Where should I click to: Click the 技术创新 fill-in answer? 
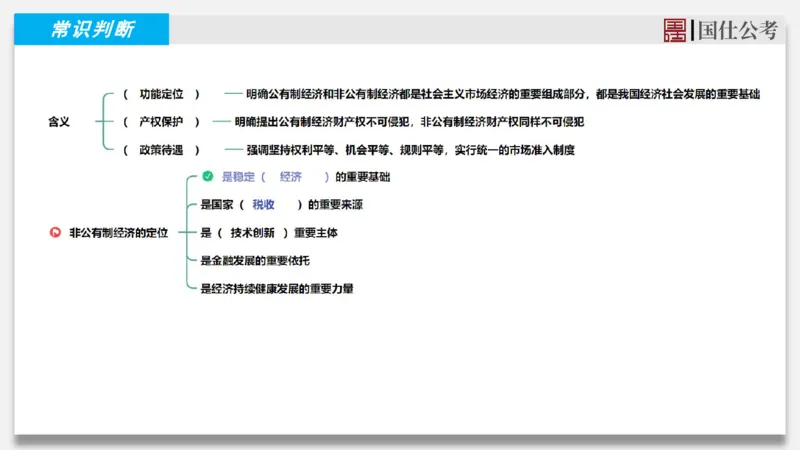[x=253, y=233]
